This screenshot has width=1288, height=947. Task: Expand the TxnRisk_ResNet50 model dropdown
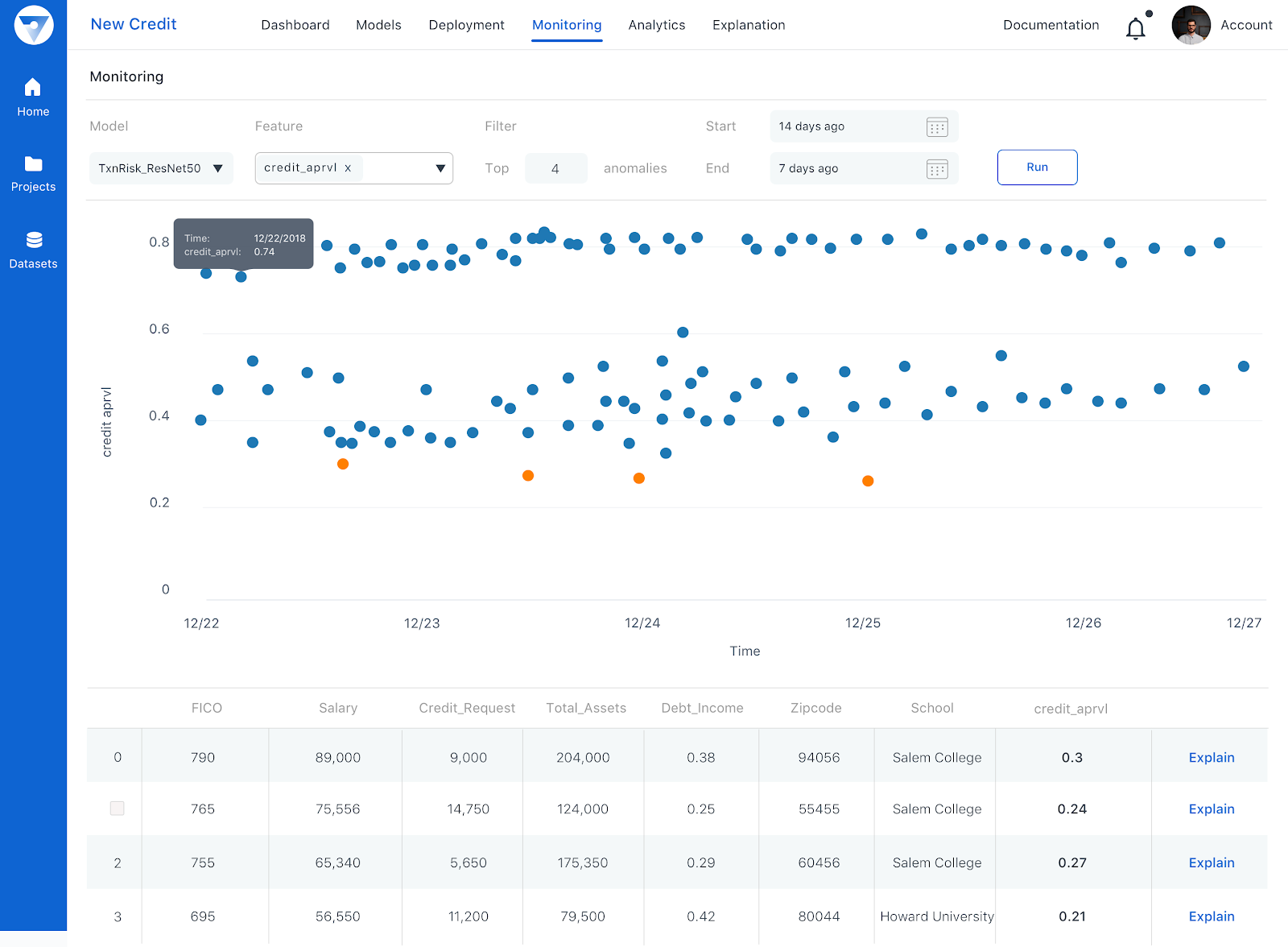coord(217,168)
